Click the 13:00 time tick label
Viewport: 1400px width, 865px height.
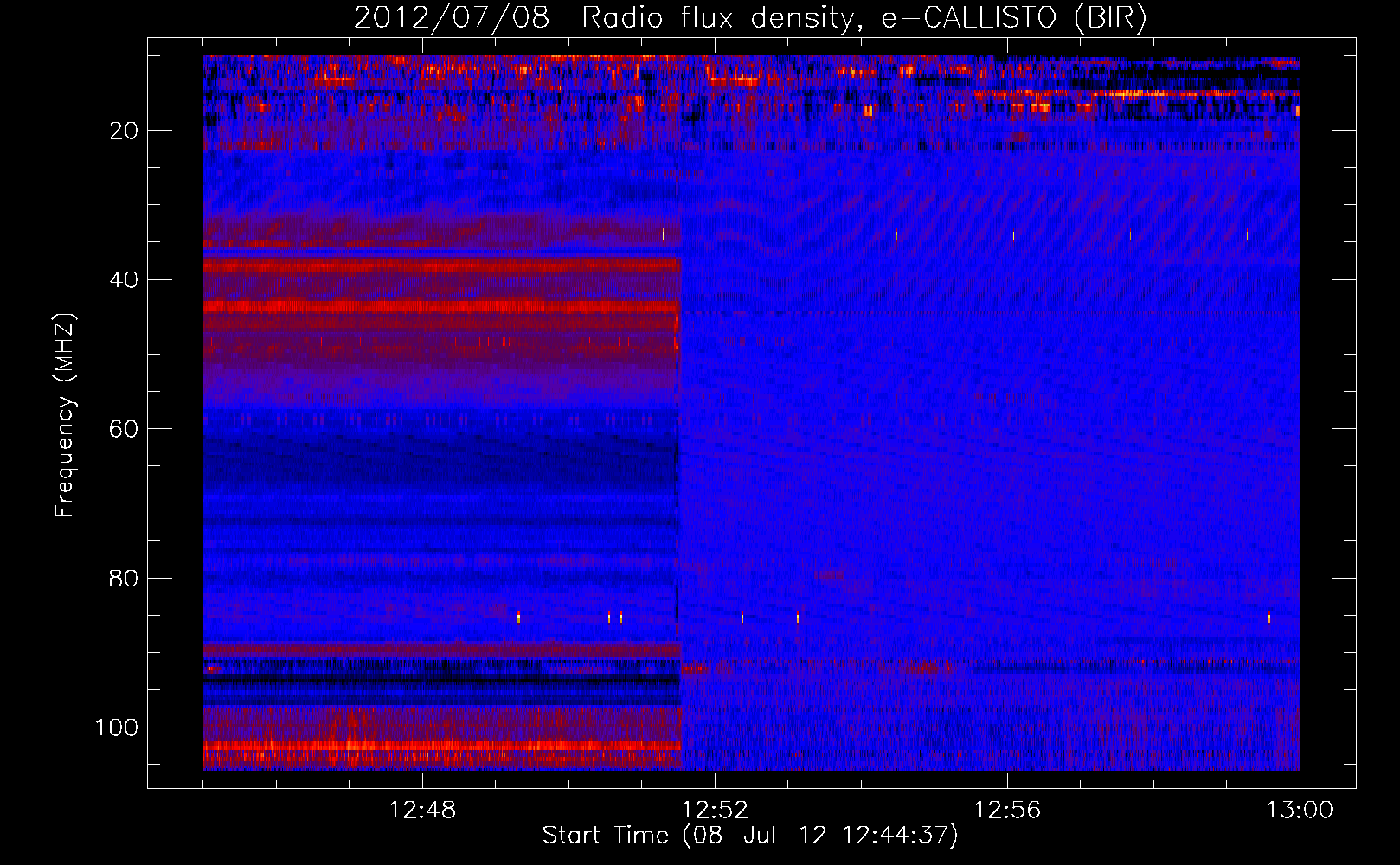[1300, 811]
